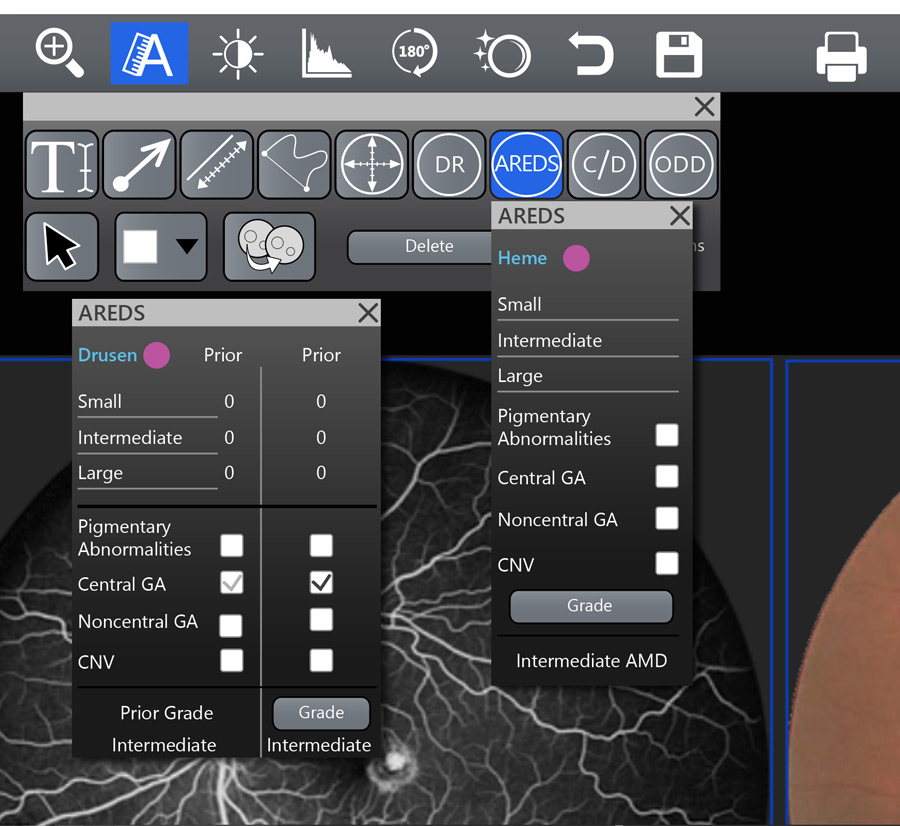This screenshot has height=826, width=900.
Task: Print the current image
Action: (841, 56)
